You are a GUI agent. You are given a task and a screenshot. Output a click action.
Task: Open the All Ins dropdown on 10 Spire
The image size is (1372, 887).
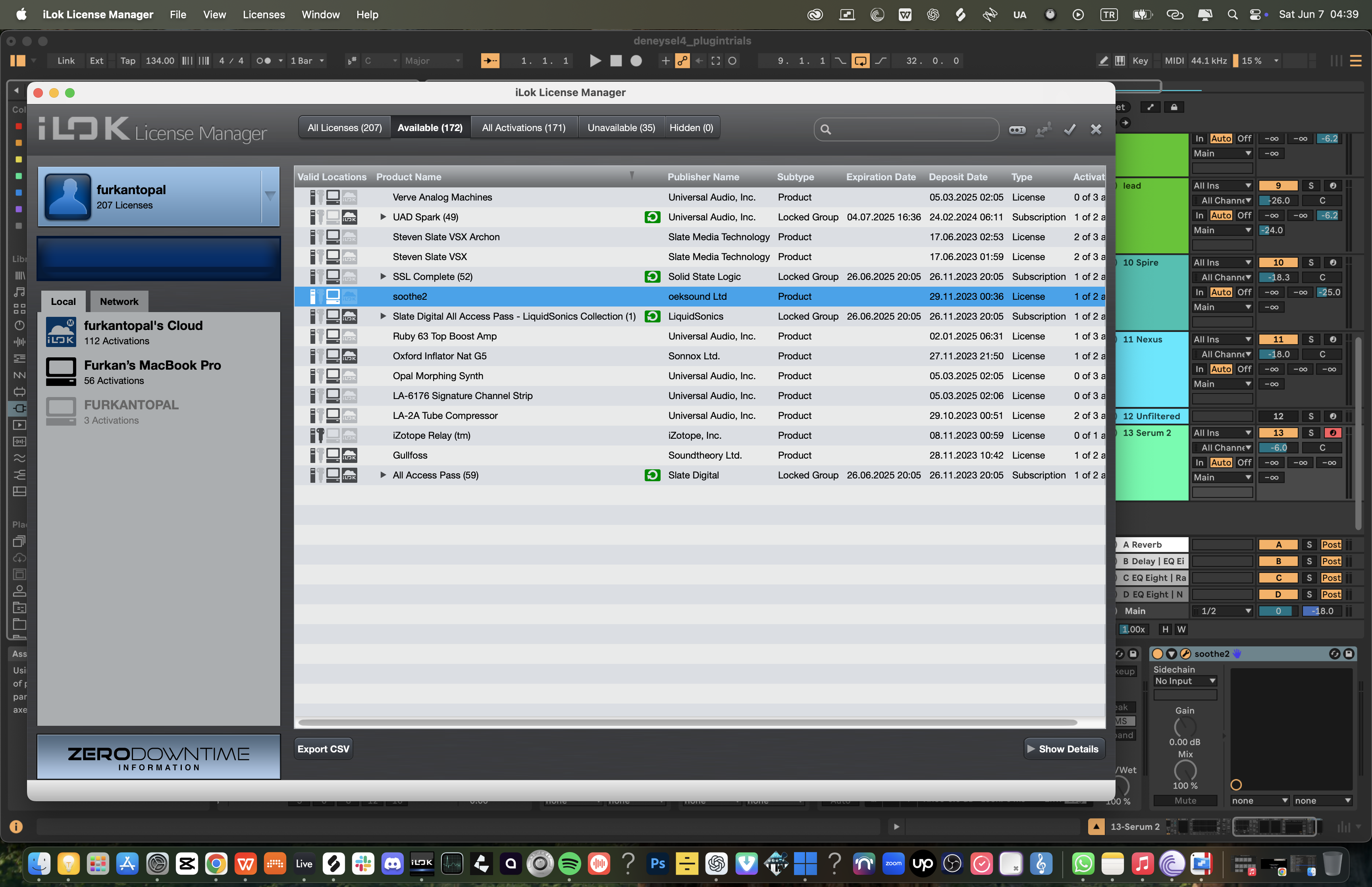pyautogui.click(x=1222, y=262)
